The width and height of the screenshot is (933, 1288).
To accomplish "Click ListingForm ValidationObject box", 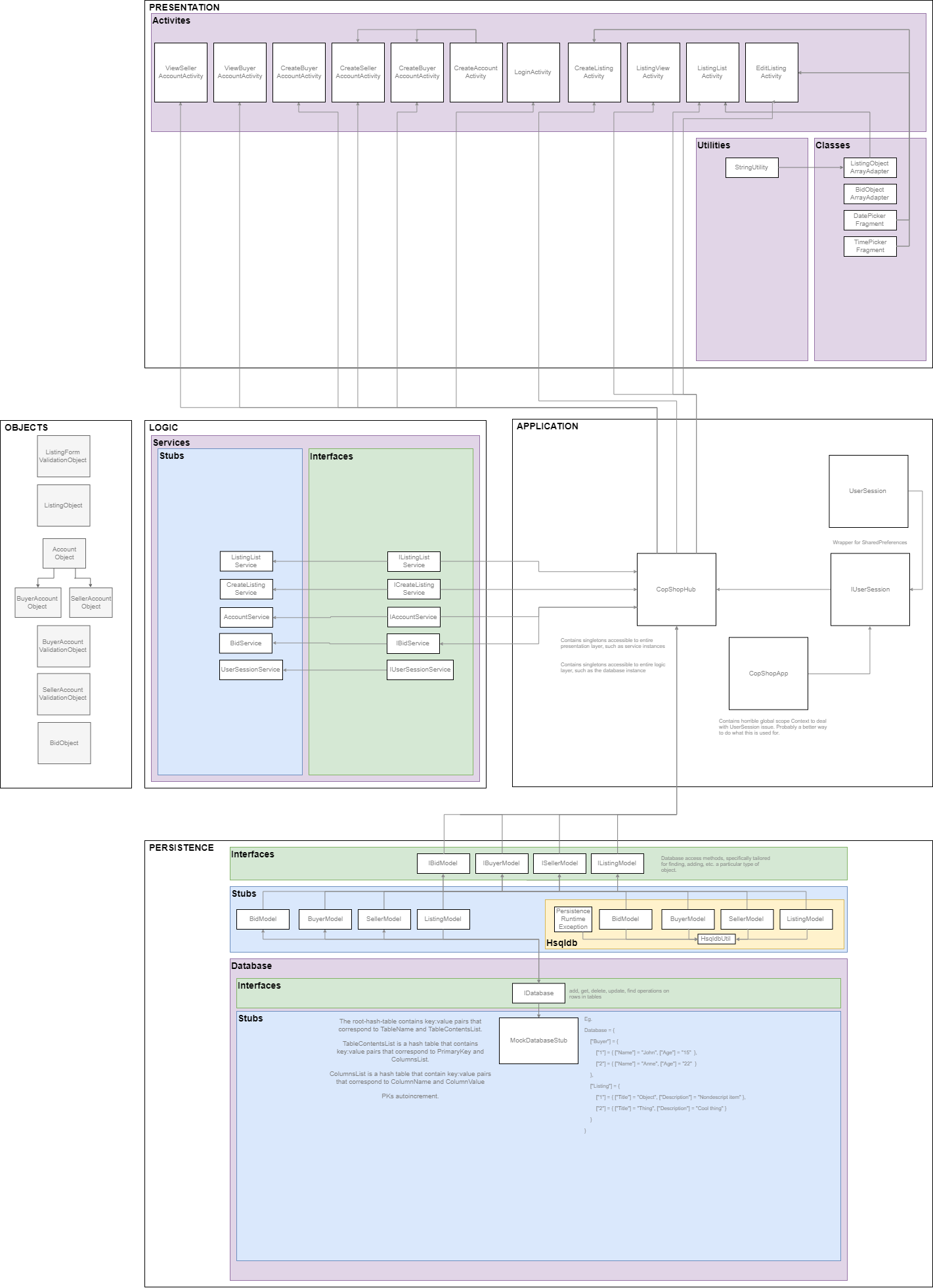I will (x=64, y=456).
